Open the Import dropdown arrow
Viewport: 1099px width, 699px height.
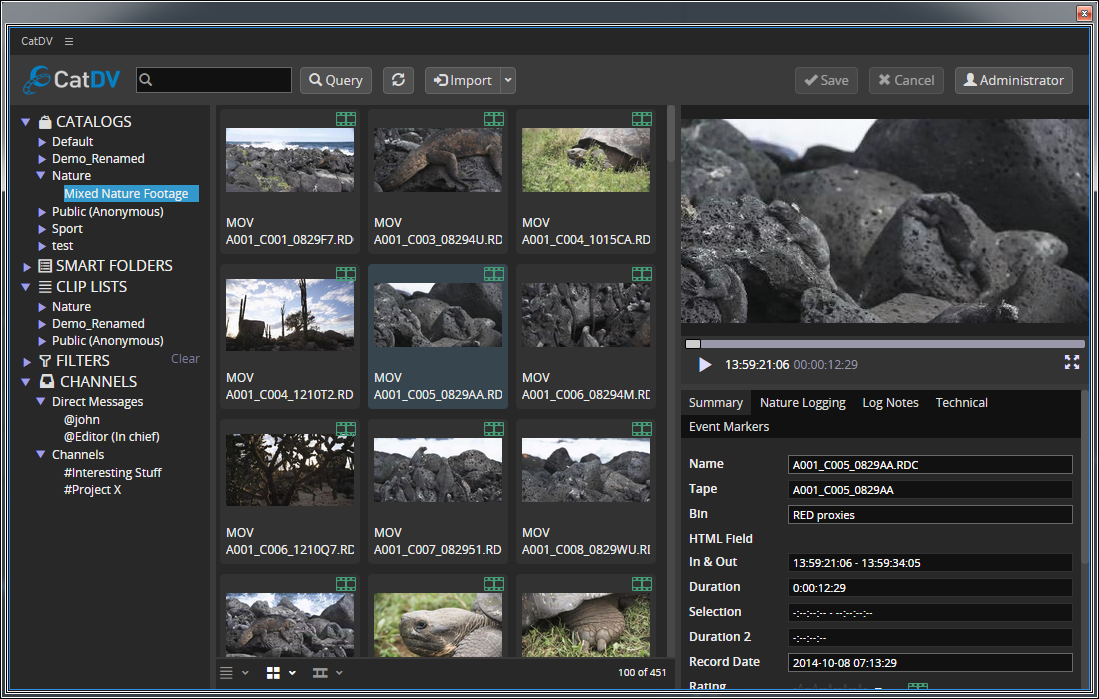[508, 80]
